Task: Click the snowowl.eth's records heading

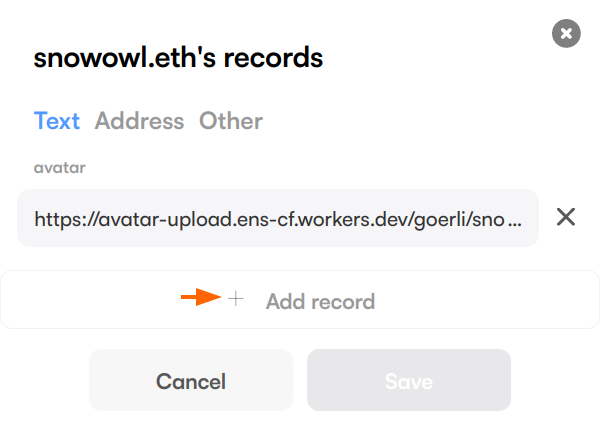Action: point(179,58)
